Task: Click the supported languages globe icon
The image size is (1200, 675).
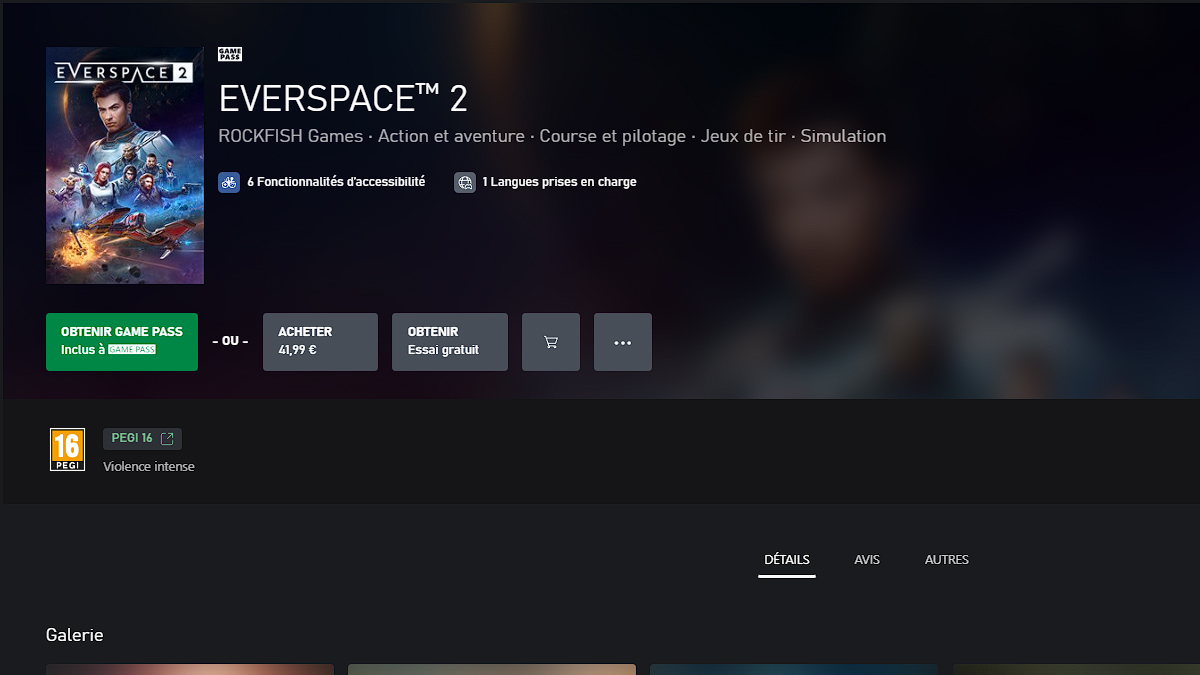Action: [x=464, y=182]
